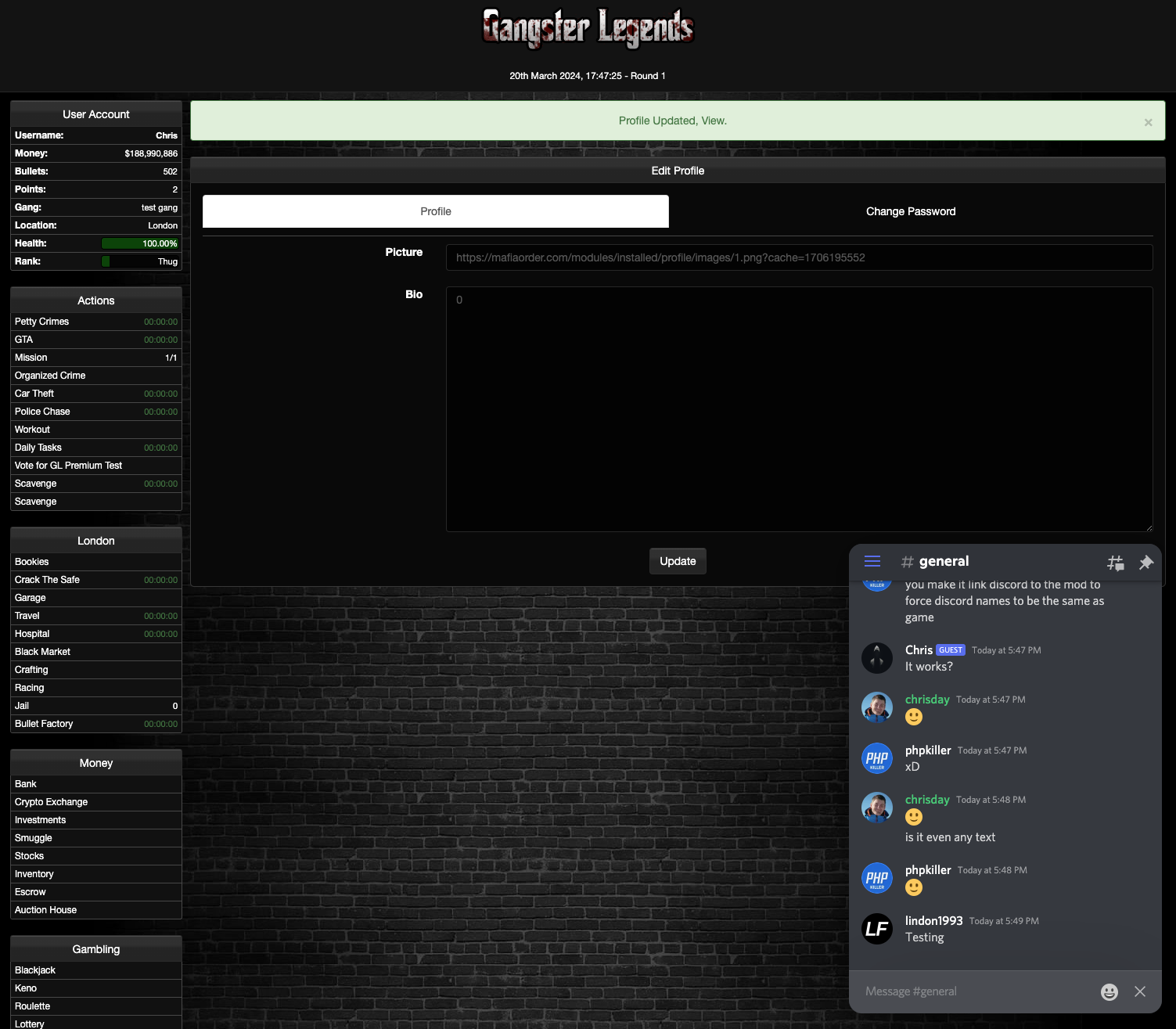Click the green Health progress bar
1176x1029 pixels.
pos(140,243)
